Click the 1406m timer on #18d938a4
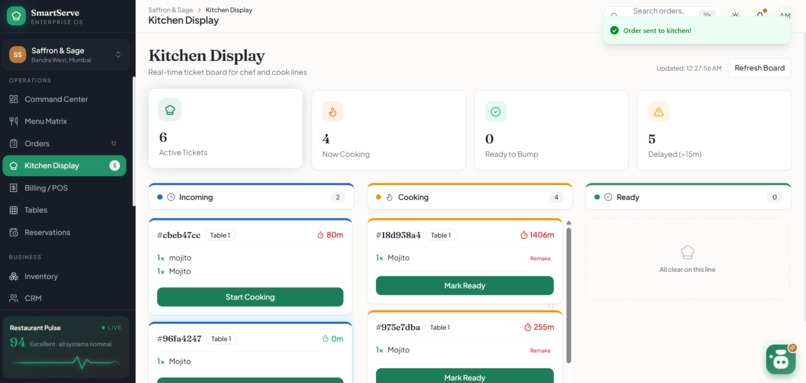The width and height of the screenshot is (806, 383). click(537, 235)
